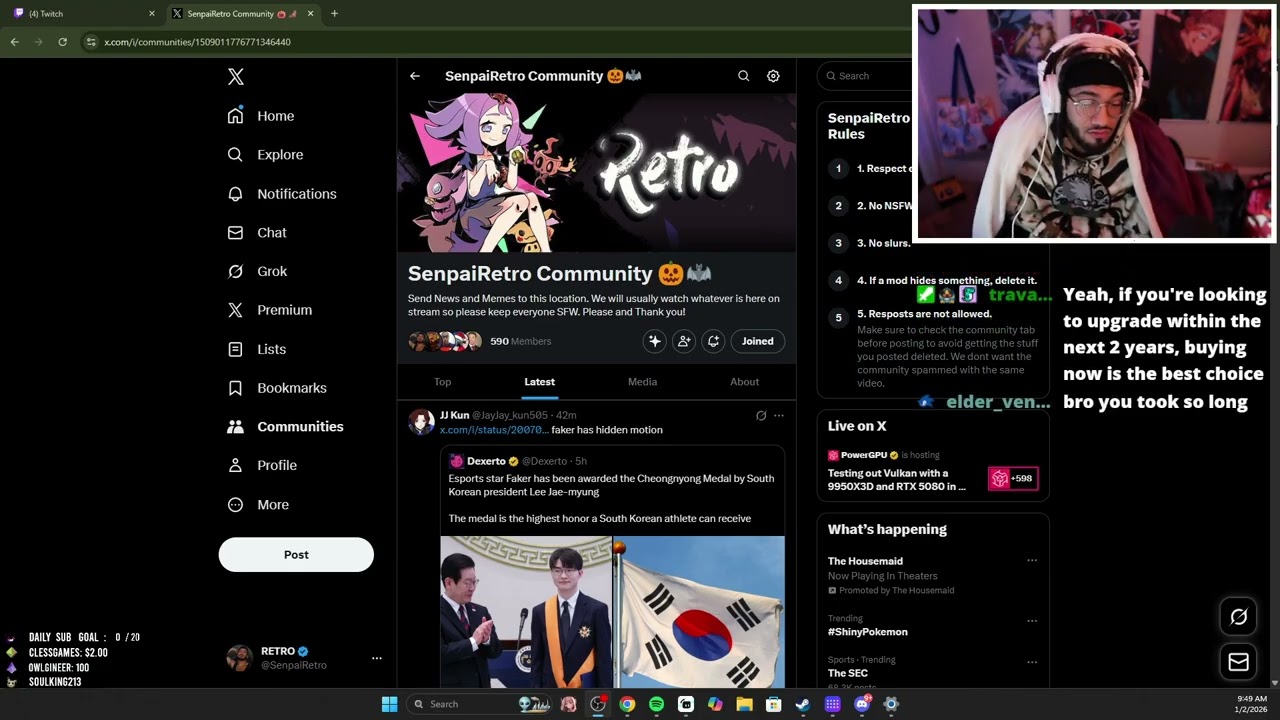This screenshot has width=1280, height=720.
Task: Search within the community via the magnifier icon
Action: pos(743,76)
